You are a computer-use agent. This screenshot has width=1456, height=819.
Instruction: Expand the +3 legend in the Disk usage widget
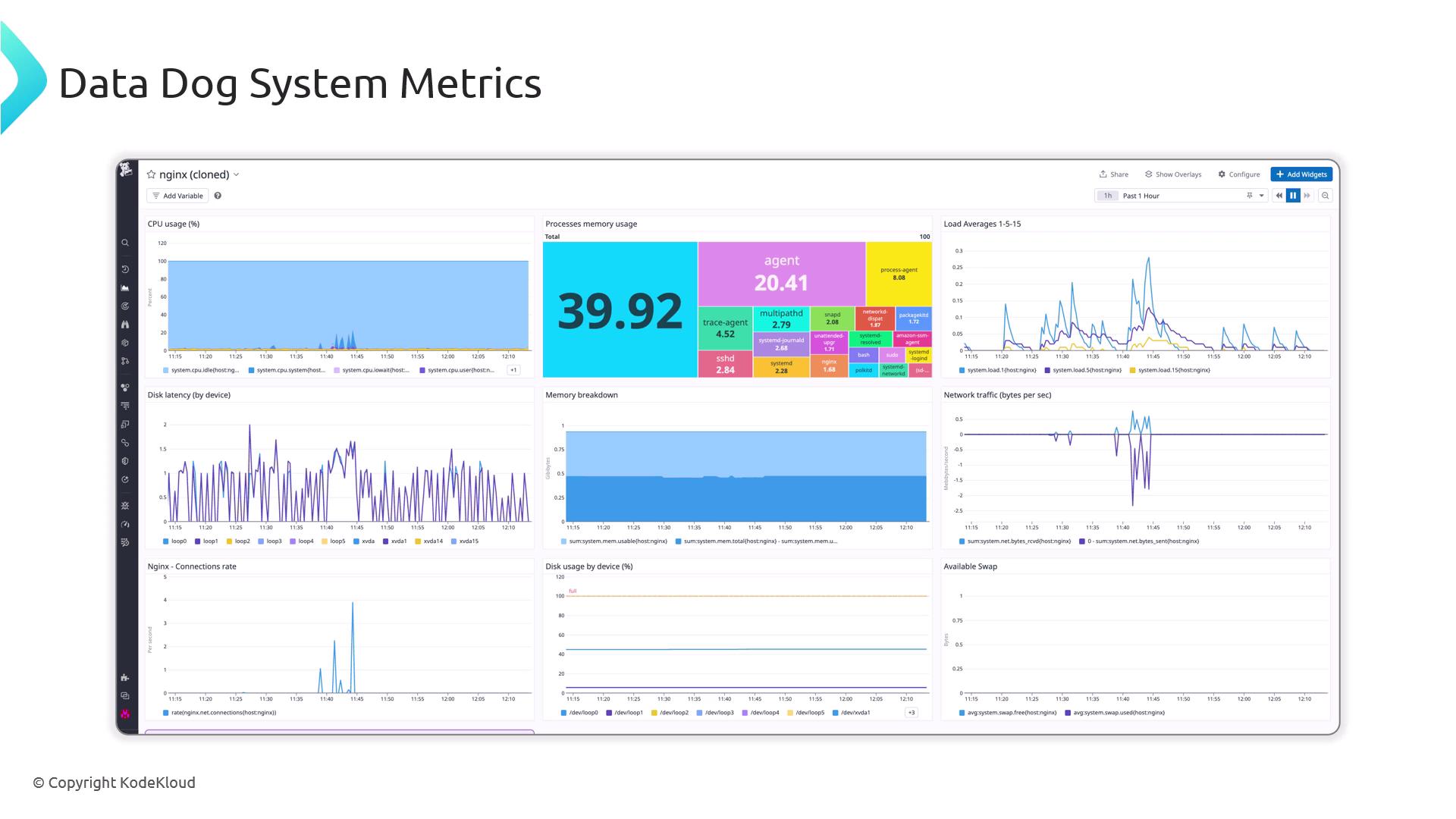[x=911, y=713]
